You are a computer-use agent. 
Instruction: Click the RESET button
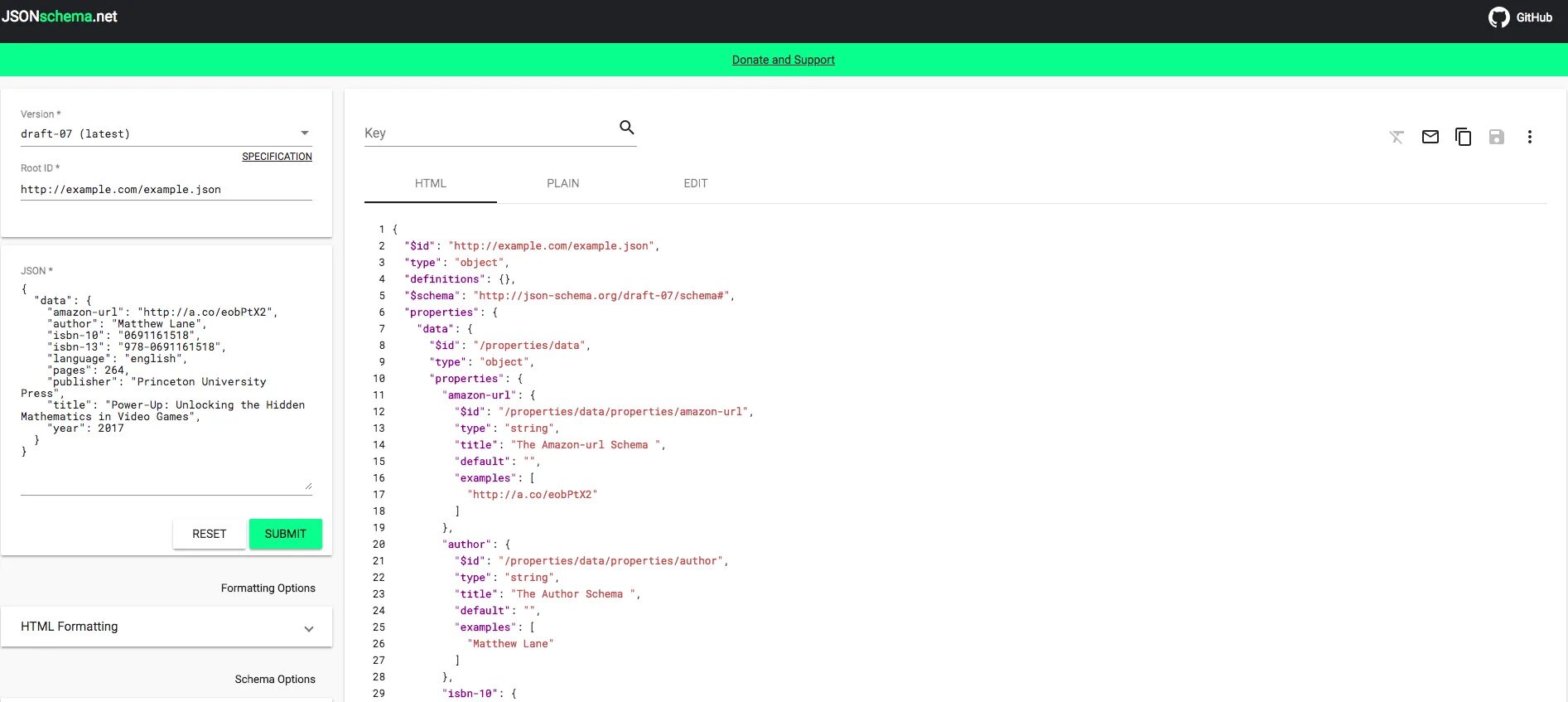209,534
